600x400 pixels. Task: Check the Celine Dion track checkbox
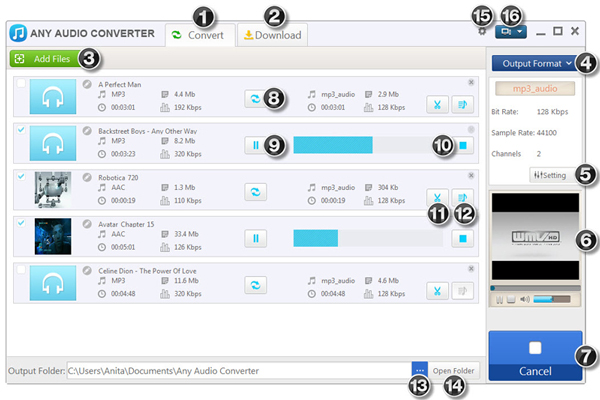coord(21,269)
